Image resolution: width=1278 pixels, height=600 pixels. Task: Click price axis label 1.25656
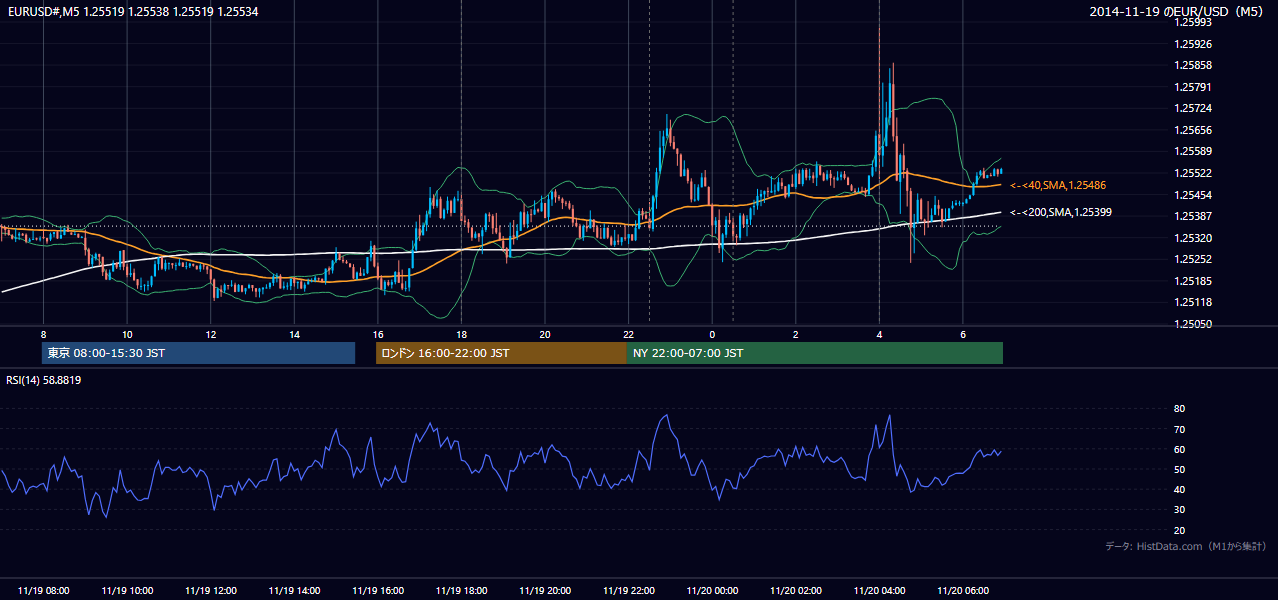1193,130
